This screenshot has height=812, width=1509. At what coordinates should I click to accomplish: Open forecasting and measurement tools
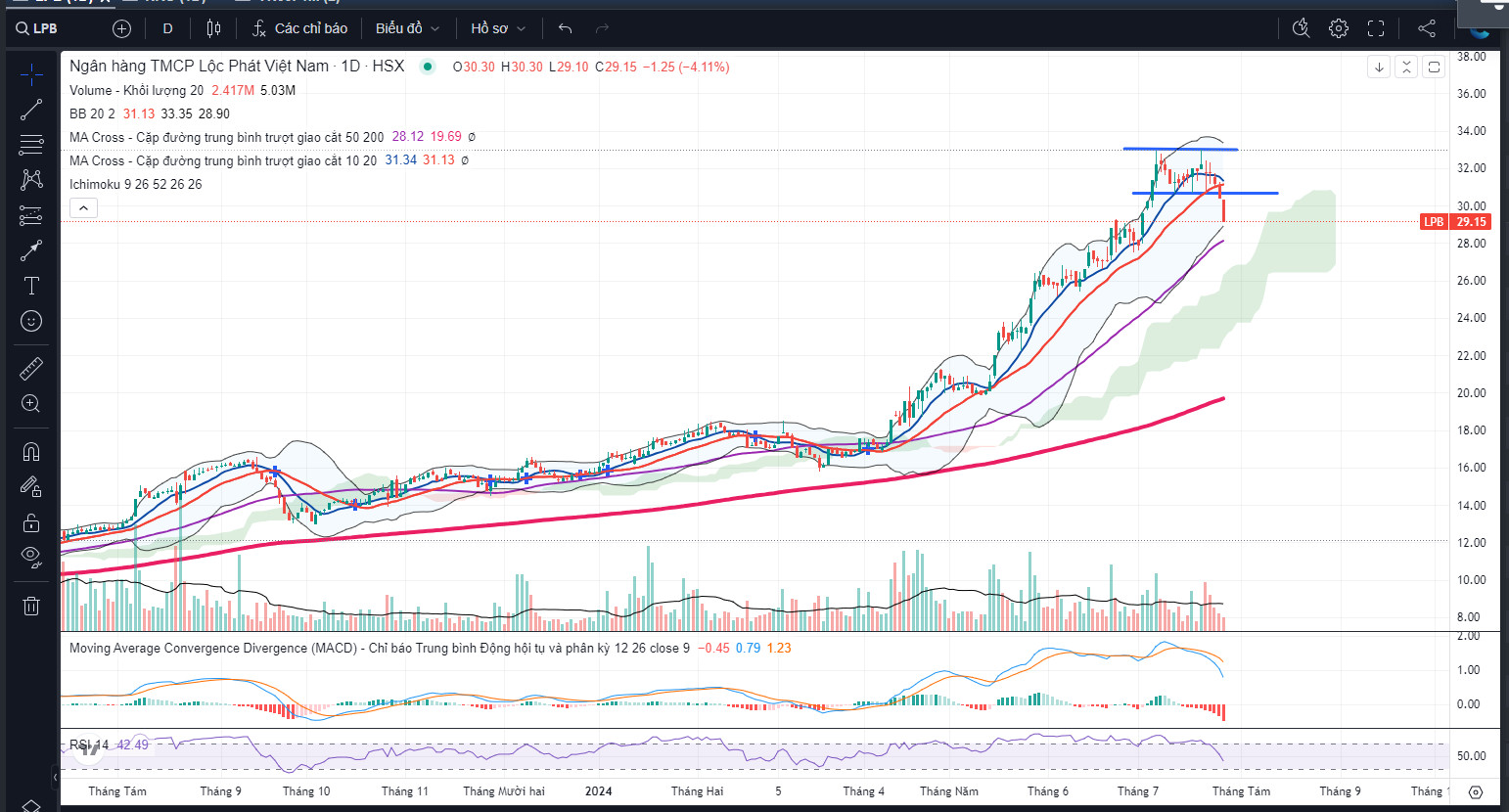coord(31,215)
